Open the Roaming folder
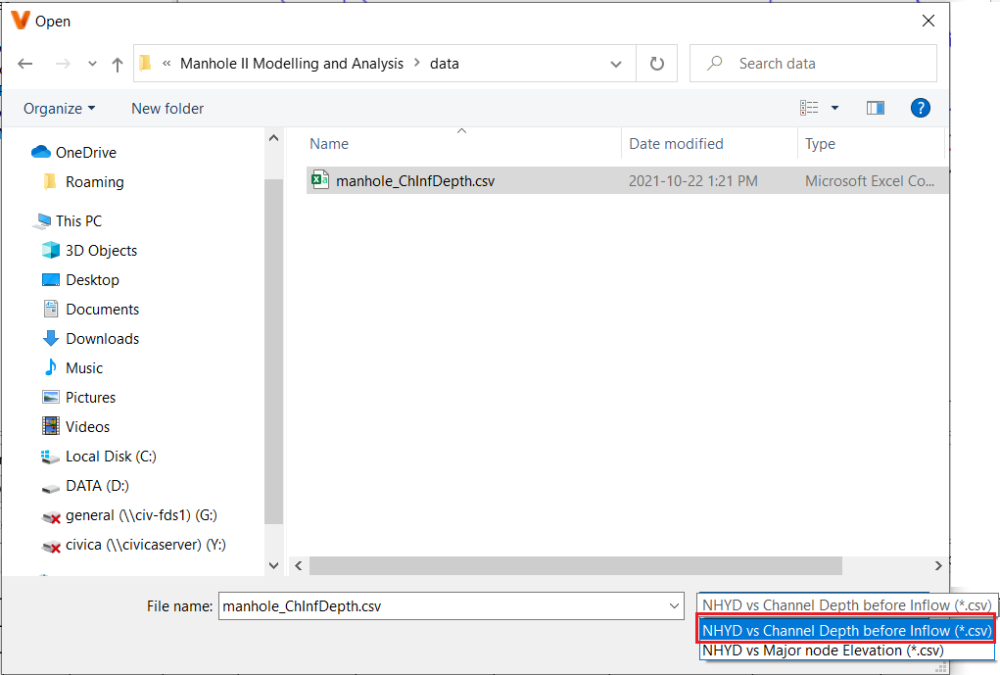This screenshot has height=675, width=1000. 94,182
